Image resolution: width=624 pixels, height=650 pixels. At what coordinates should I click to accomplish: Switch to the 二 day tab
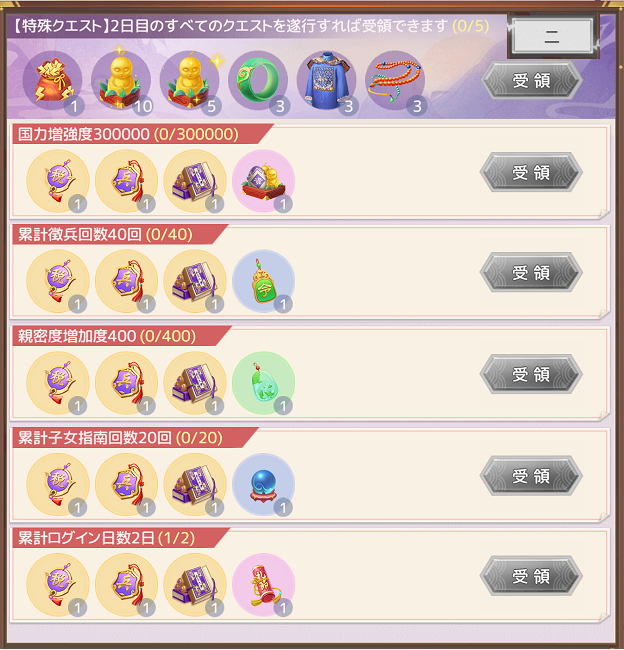click(x=552, y=36)
